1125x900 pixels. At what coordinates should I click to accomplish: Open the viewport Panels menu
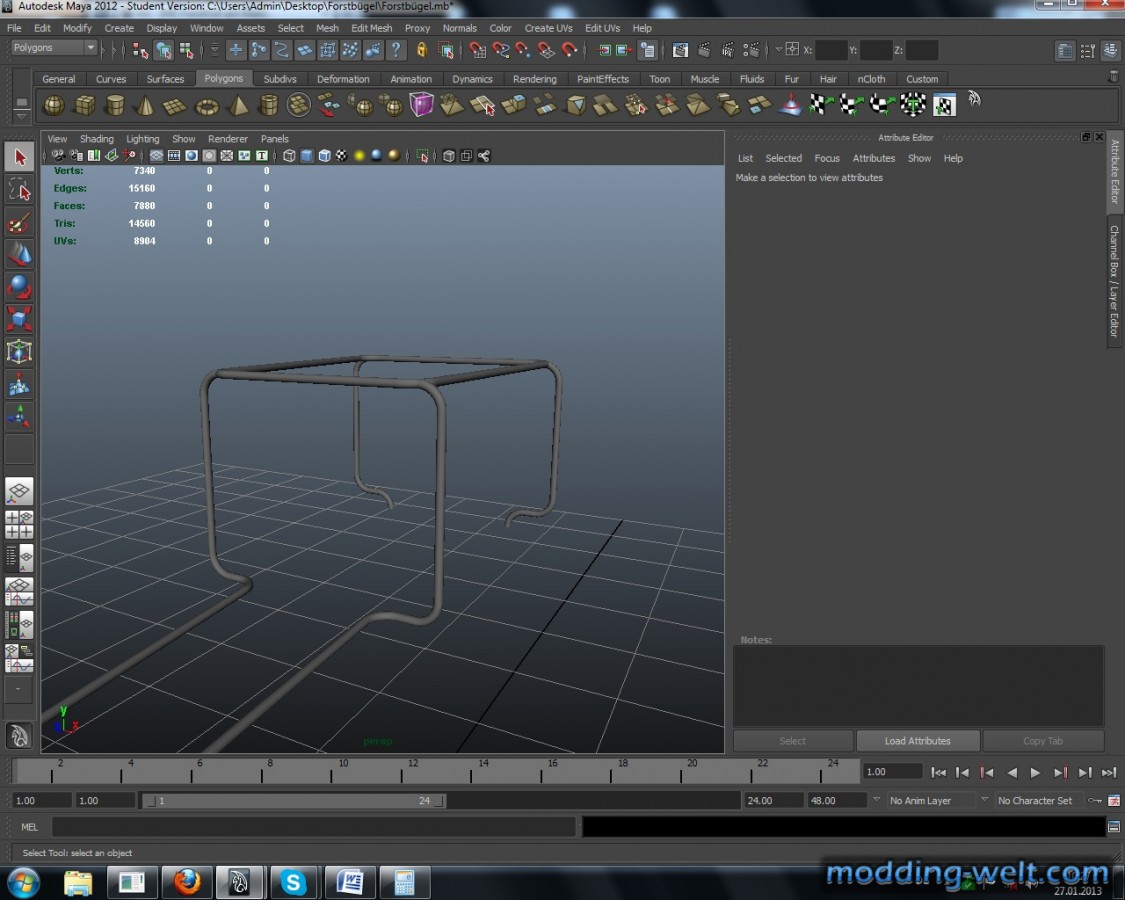(275, 139)
